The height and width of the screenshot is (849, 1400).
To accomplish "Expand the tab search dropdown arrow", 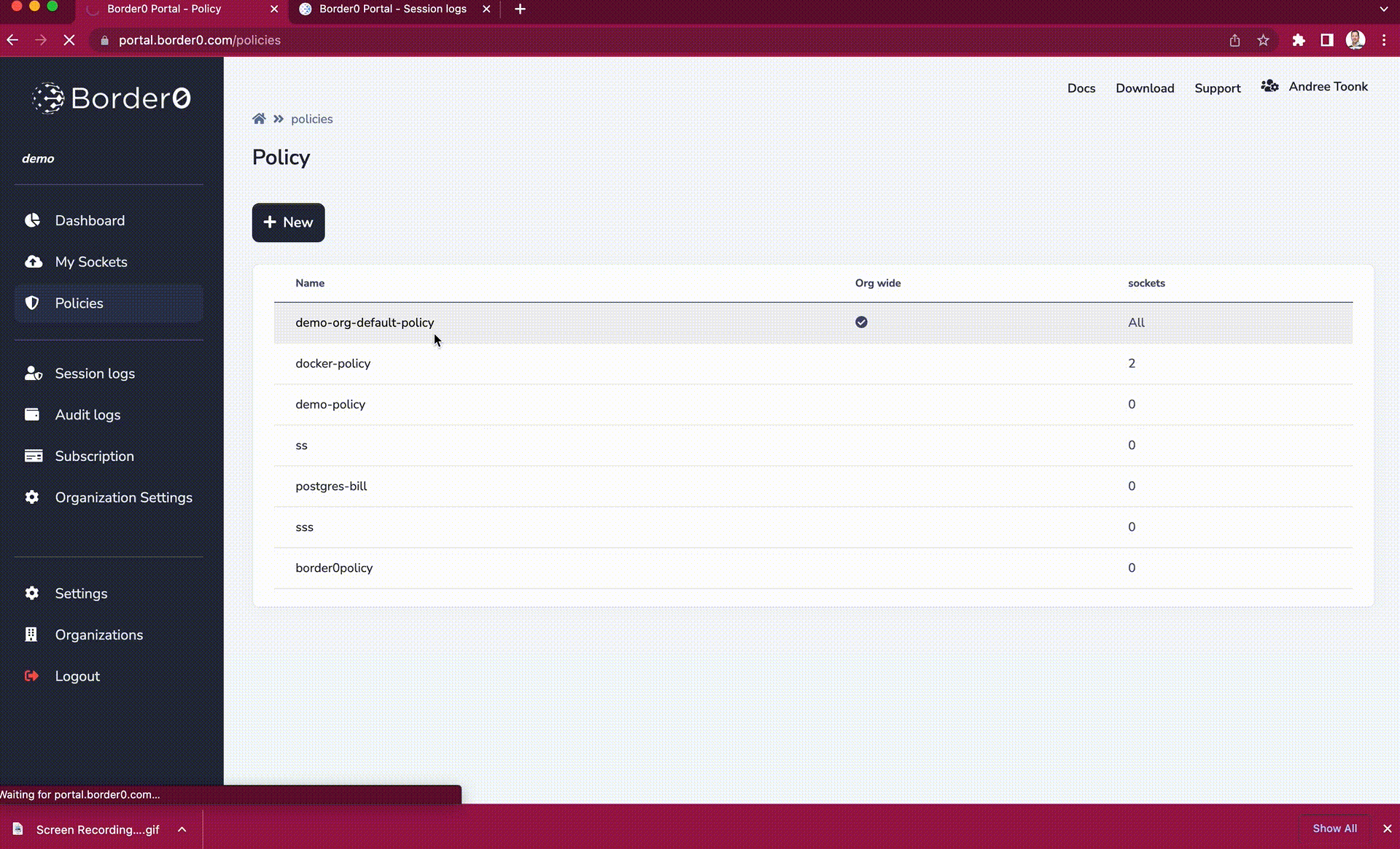I will point(1383,9).
